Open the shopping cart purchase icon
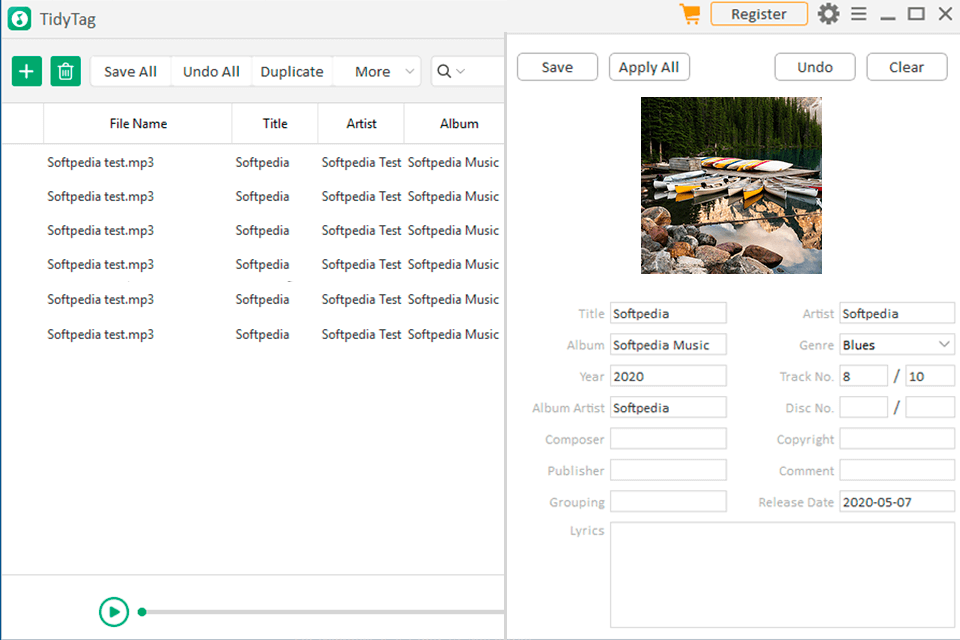The height and width of the screenshot is (640, 960). [x=689, y=14]
